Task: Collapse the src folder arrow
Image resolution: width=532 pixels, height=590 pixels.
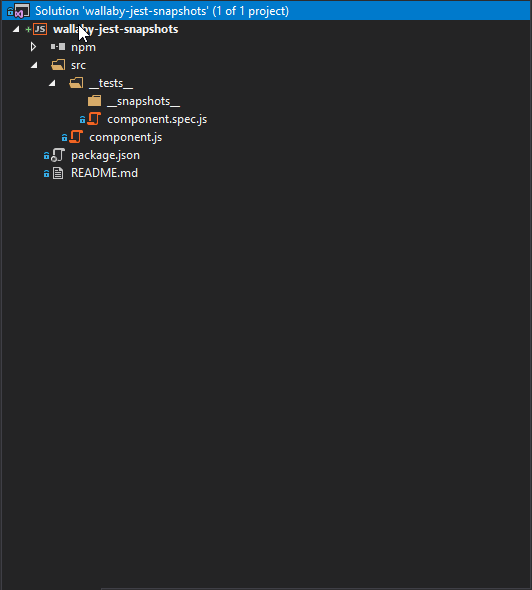Action: (x=34, y=65)
